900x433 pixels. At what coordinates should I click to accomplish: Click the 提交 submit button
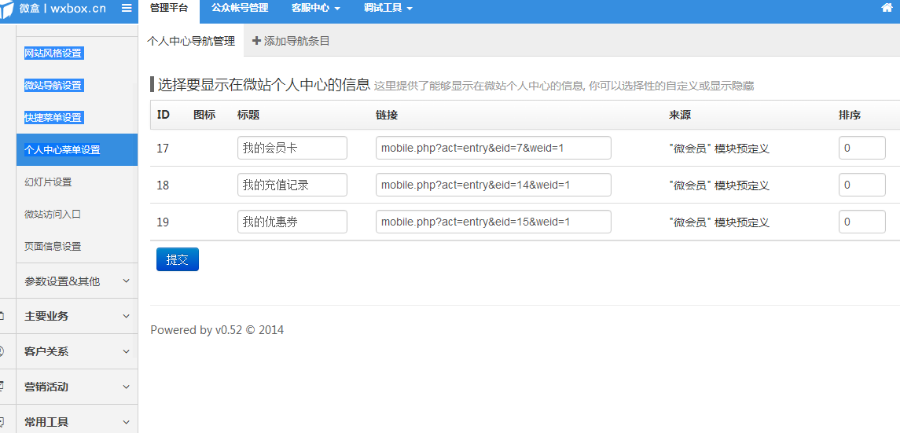[x=177, y=259]
